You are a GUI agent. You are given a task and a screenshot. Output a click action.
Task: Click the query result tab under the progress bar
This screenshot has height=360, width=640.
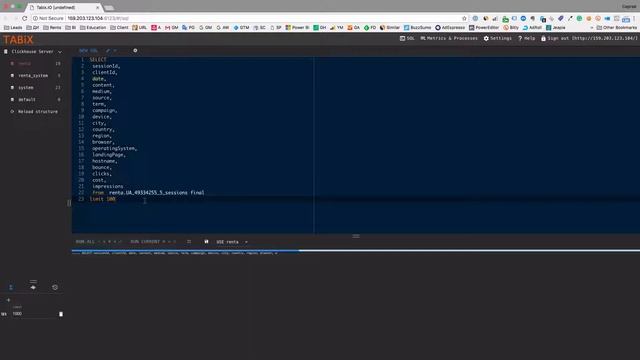179,253
